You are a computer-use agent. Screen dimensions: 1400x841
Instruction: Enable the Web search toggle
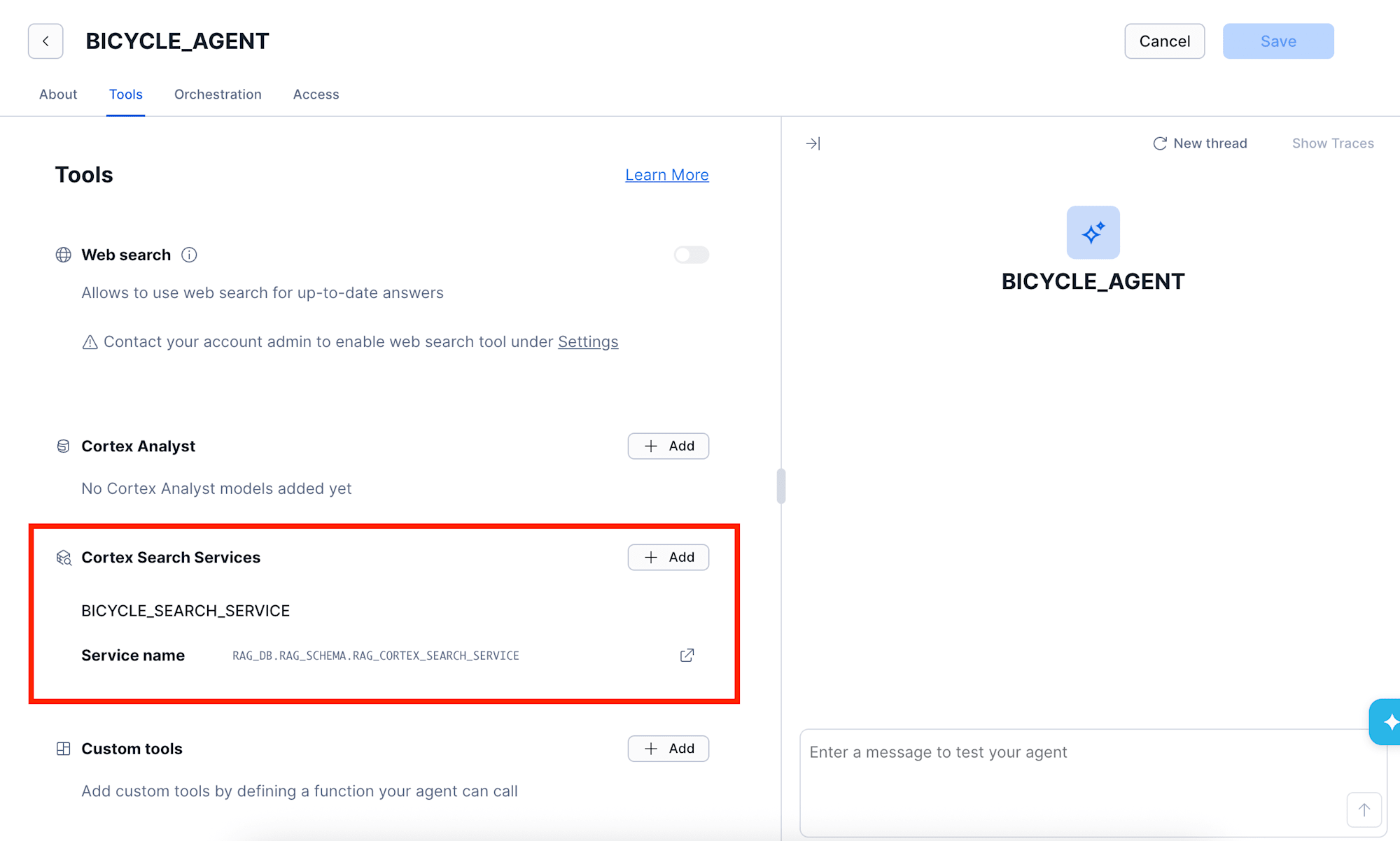[691, 255]
